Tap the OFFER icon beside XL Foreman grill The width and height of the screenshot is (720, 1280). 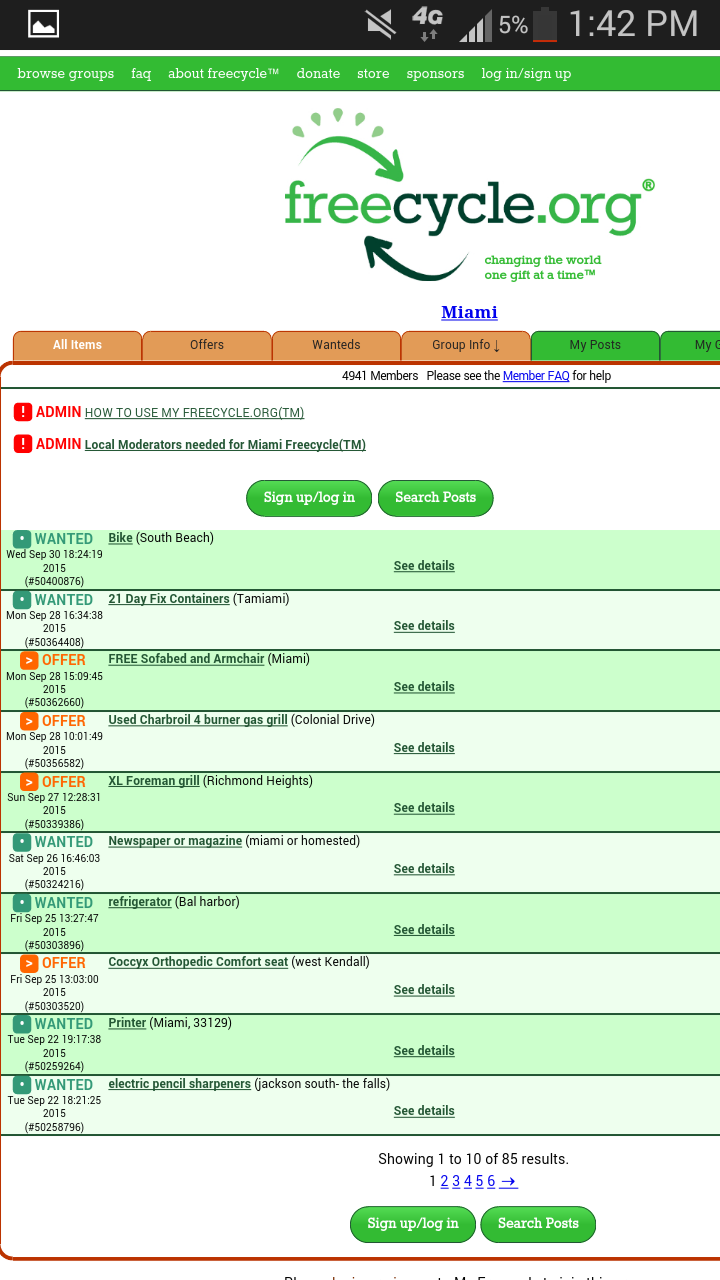pyautogui.click(x=29, y=782)
